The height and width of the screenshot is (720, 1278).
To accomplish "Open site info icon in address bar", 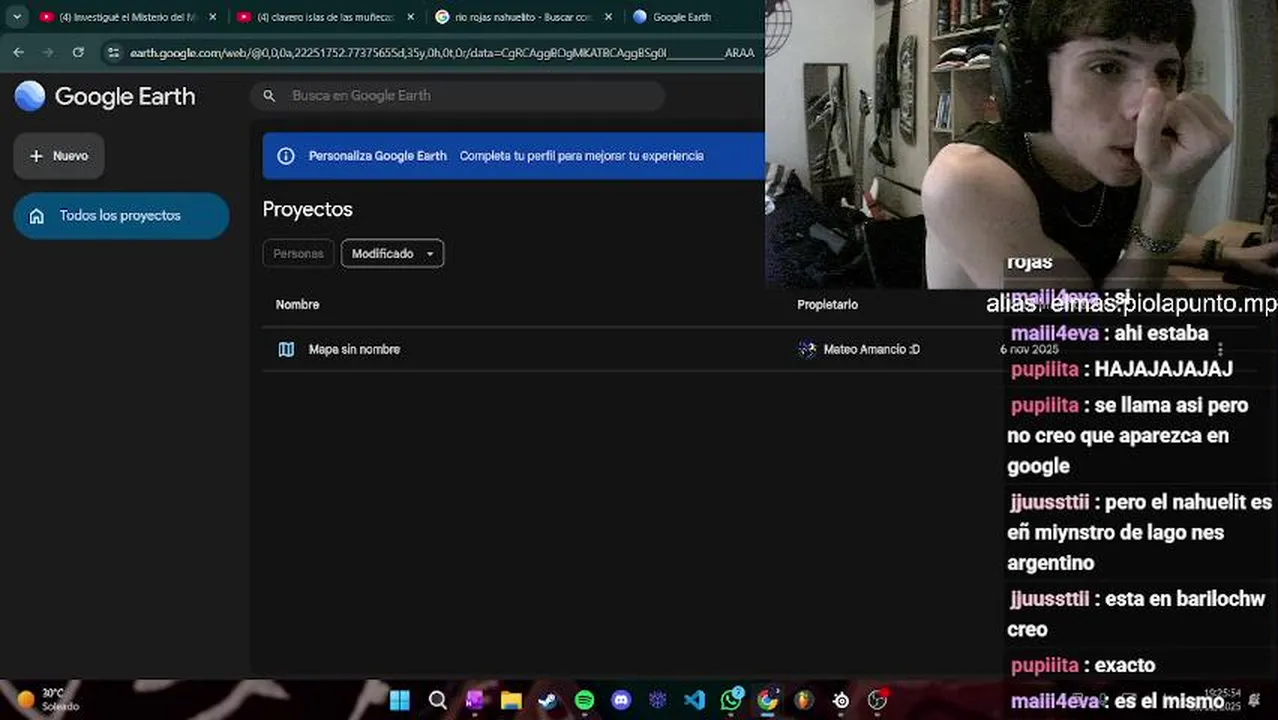I will pos(113,52).
